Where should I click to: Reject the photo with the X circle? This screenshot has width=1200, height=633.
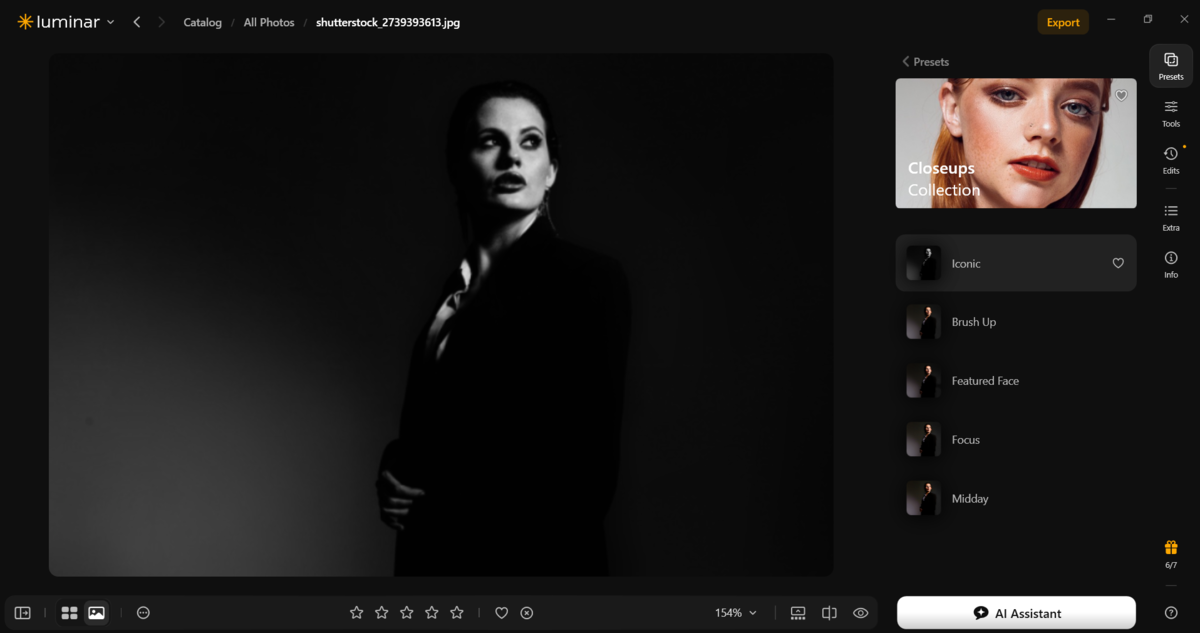point(527,613)
